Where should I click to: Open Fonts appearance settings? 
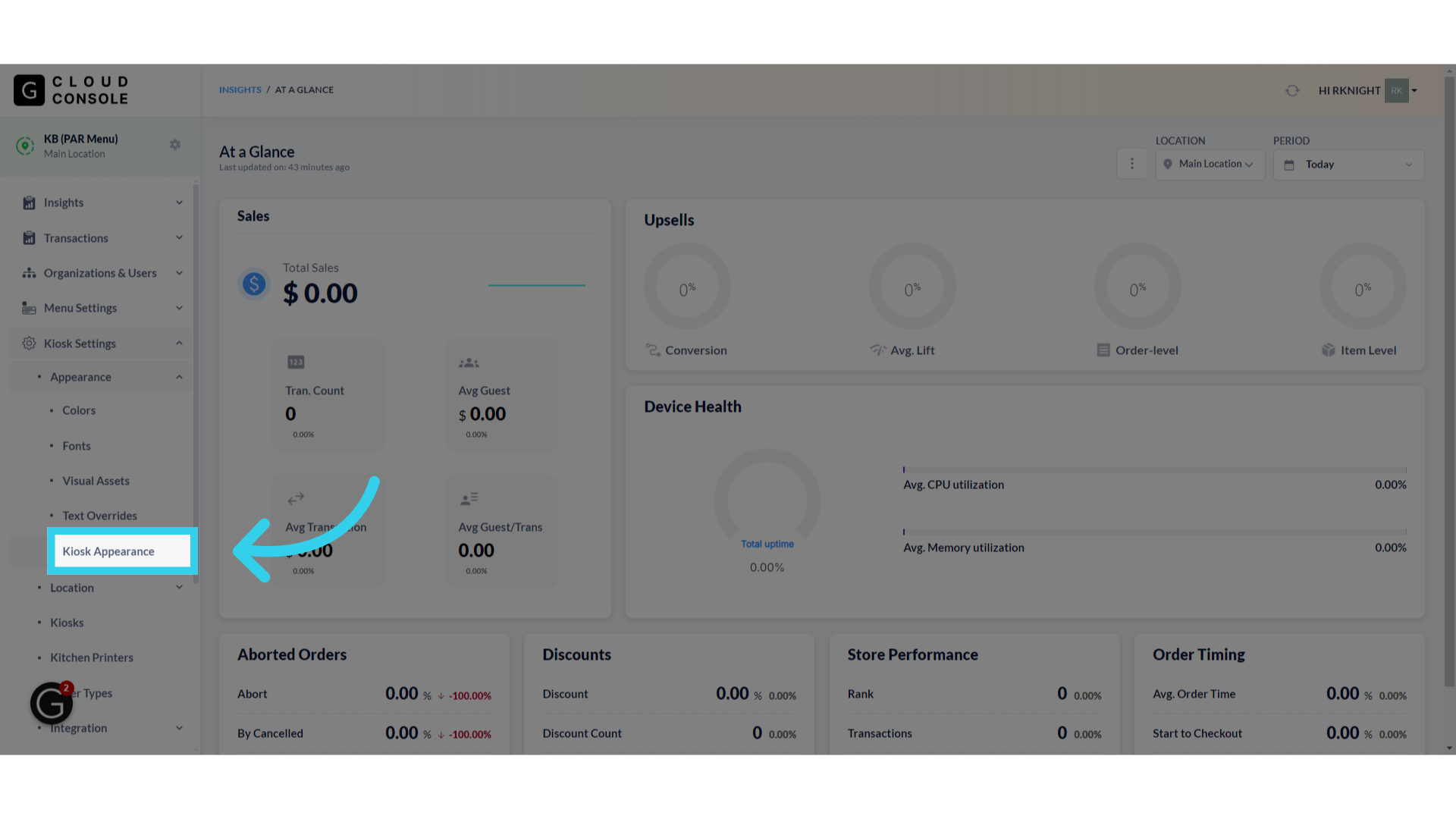77,446
